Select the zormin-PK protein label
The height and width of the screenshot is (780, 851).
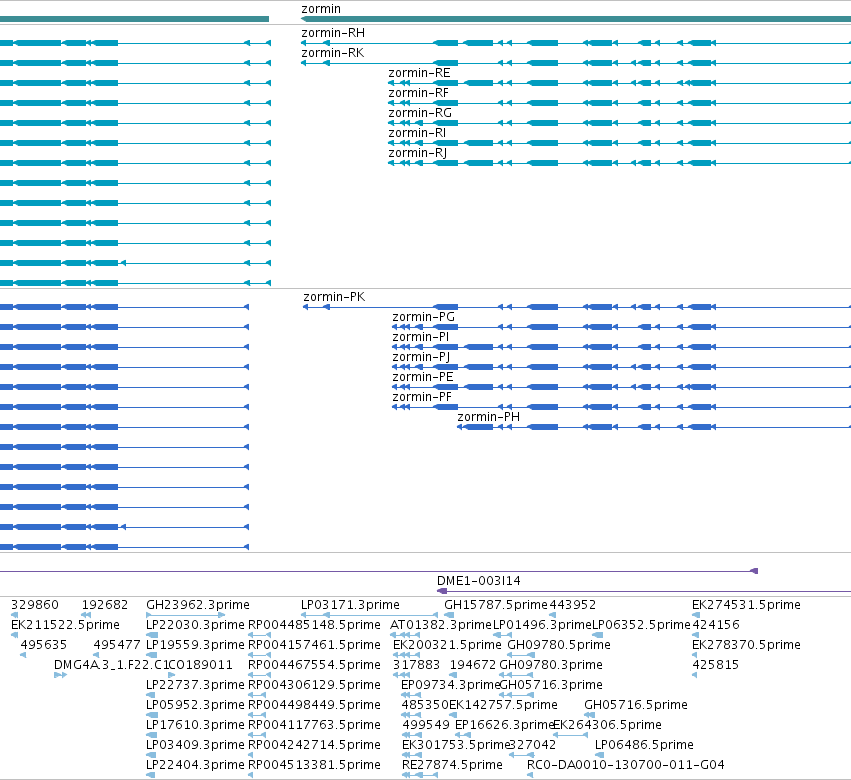tap(334, 297)
